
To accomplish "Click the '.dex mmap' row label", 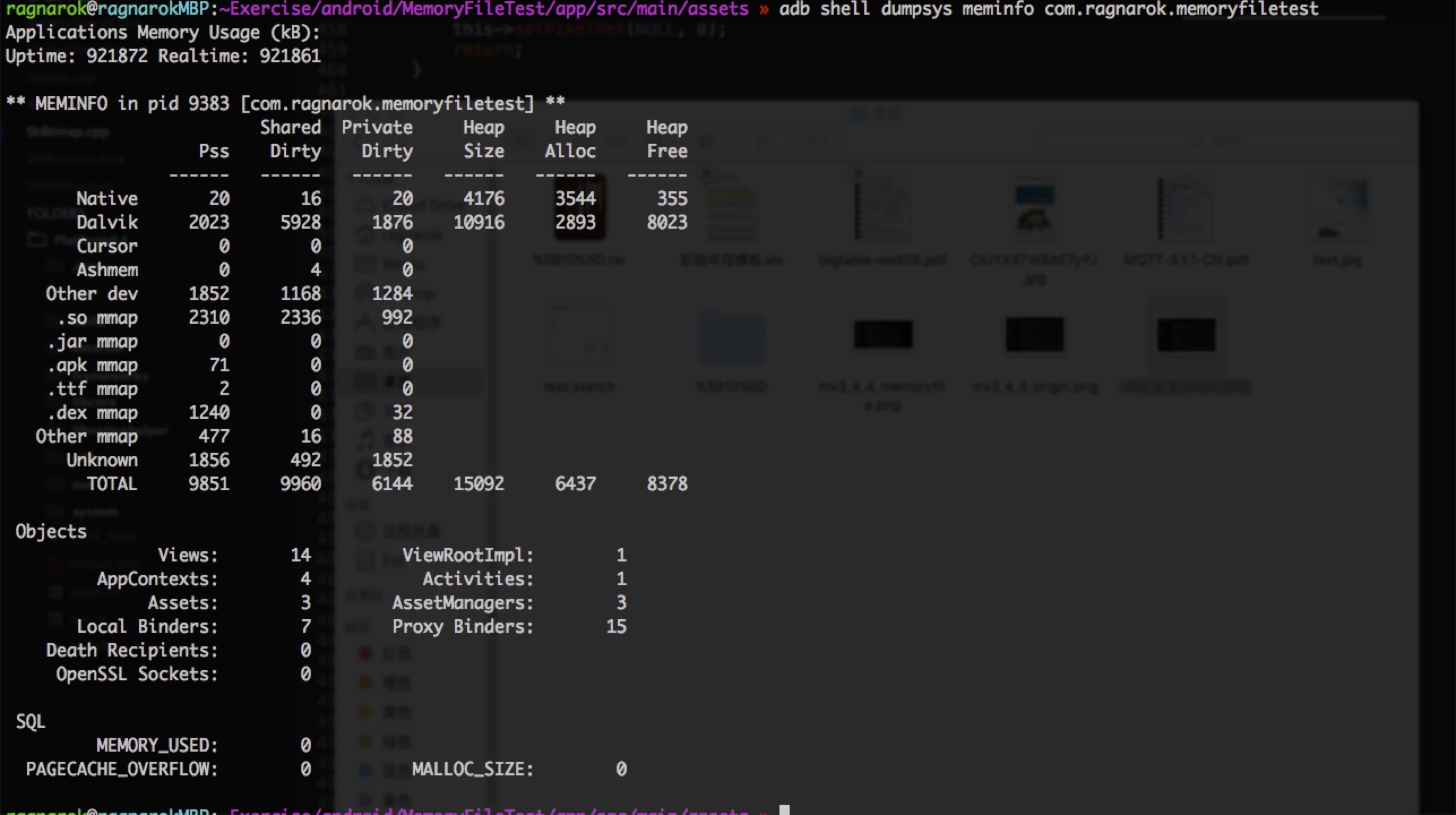I will pos(92,413).
